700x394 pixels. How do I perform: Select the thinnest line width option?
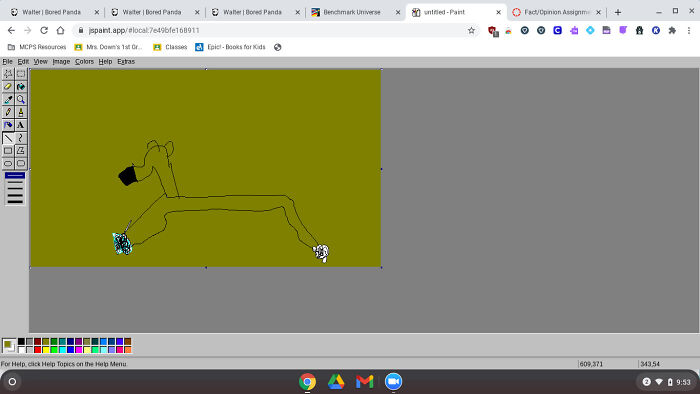[x=15, y=176]
